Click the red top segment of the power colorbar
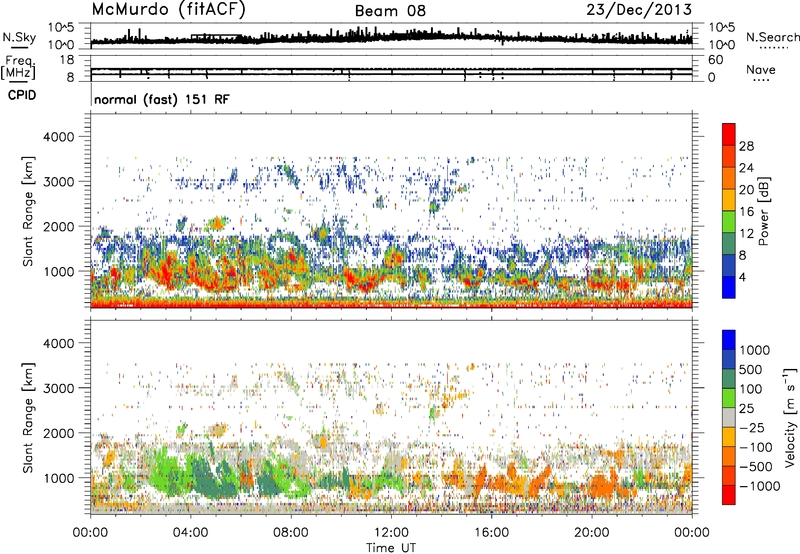The width and height of the screenshot is (800, 554). tap(729, 134)
